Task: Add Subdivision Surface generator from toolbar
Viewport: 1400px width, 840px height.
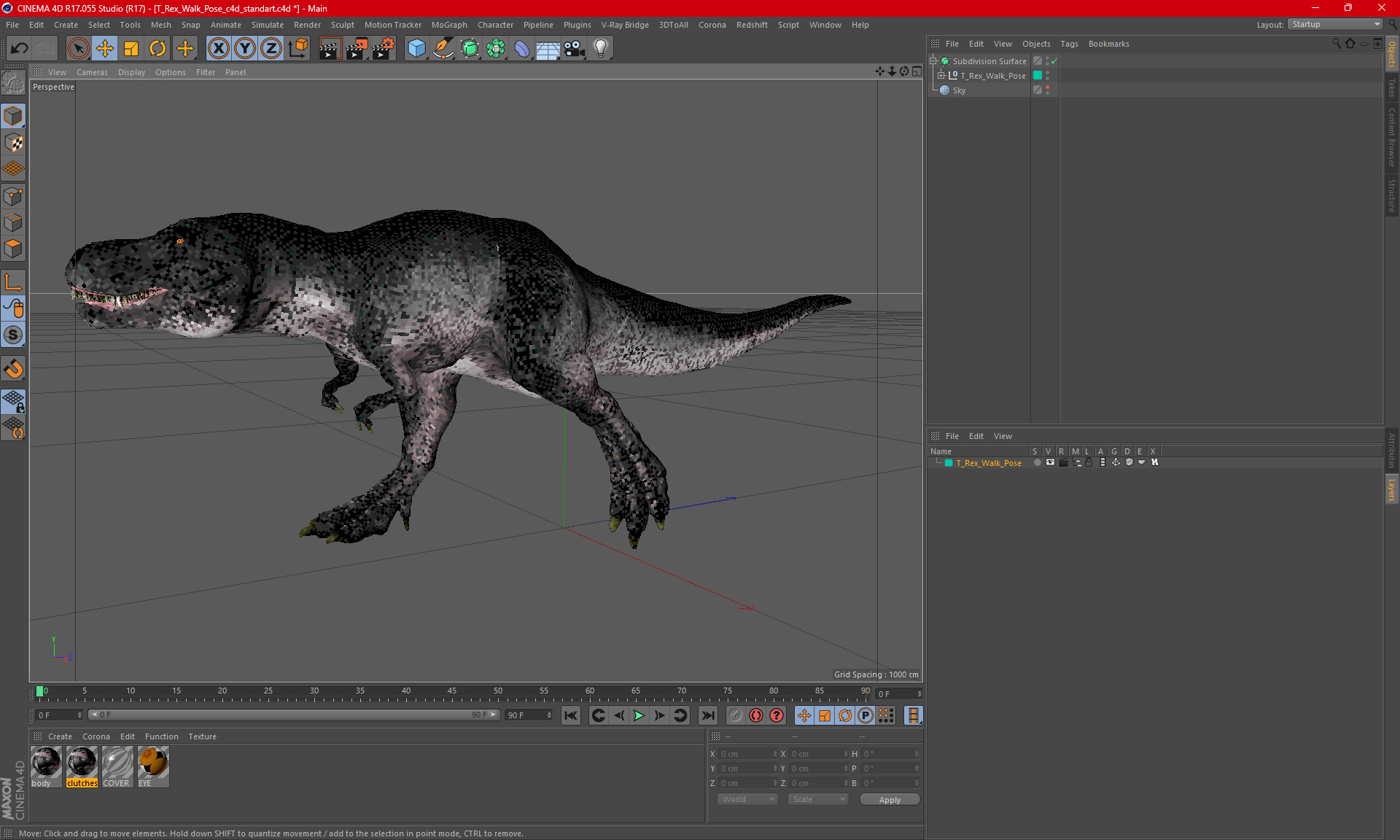Action: click(x=470, y=49)
